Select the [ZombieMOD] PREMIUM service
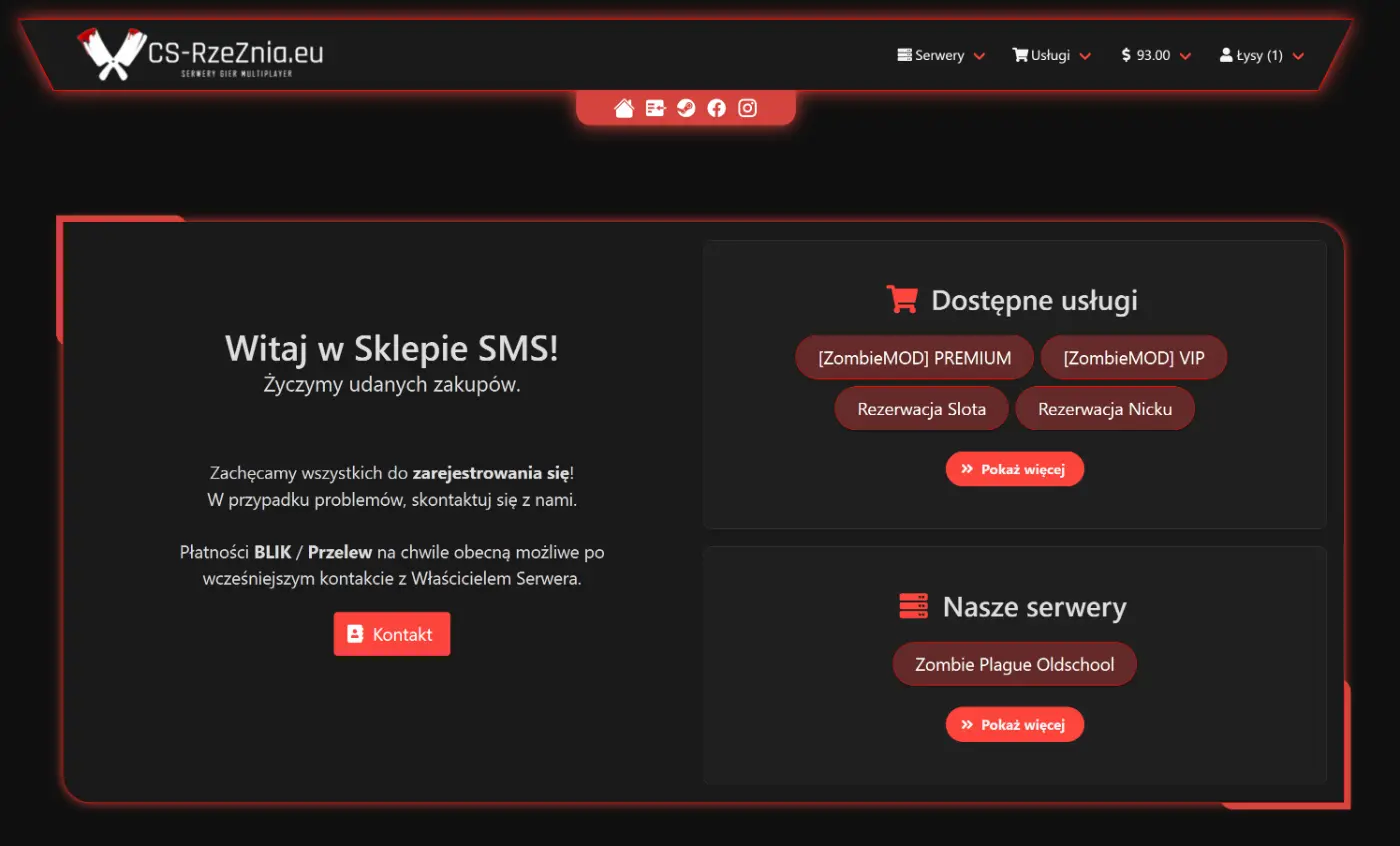 914,358
